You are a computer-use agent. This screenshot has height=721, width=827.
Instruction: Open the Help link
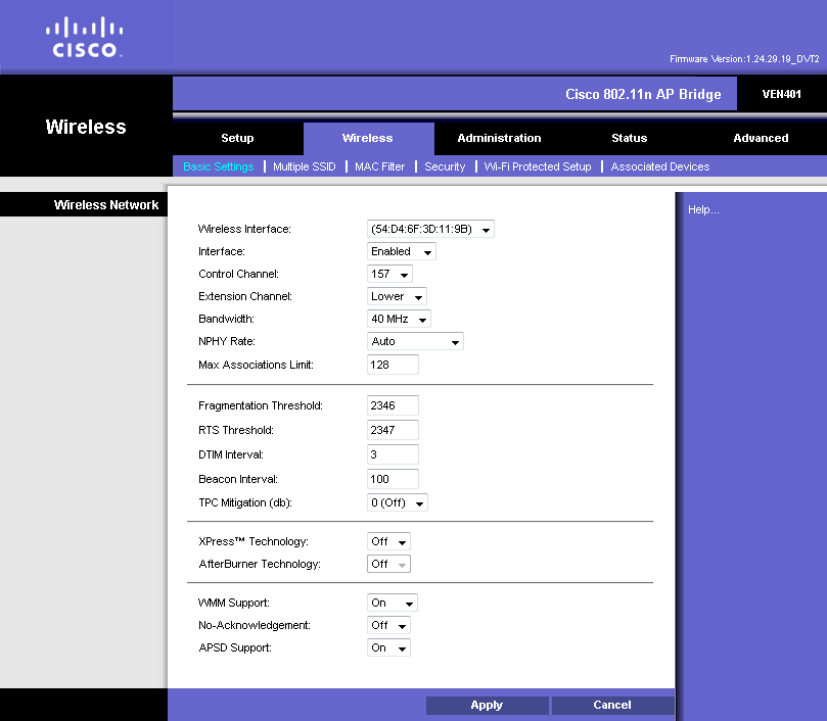(703, 210)
